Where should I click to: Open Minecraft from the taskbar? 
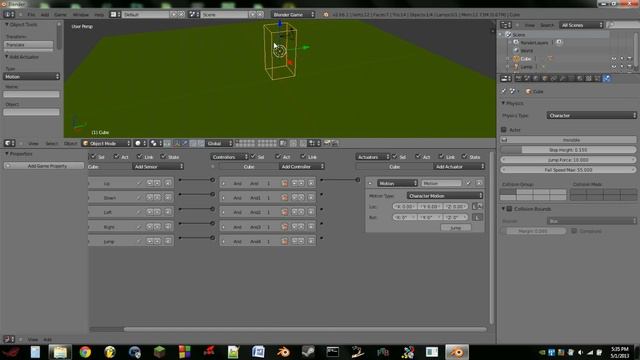click(x=159, y=352)
